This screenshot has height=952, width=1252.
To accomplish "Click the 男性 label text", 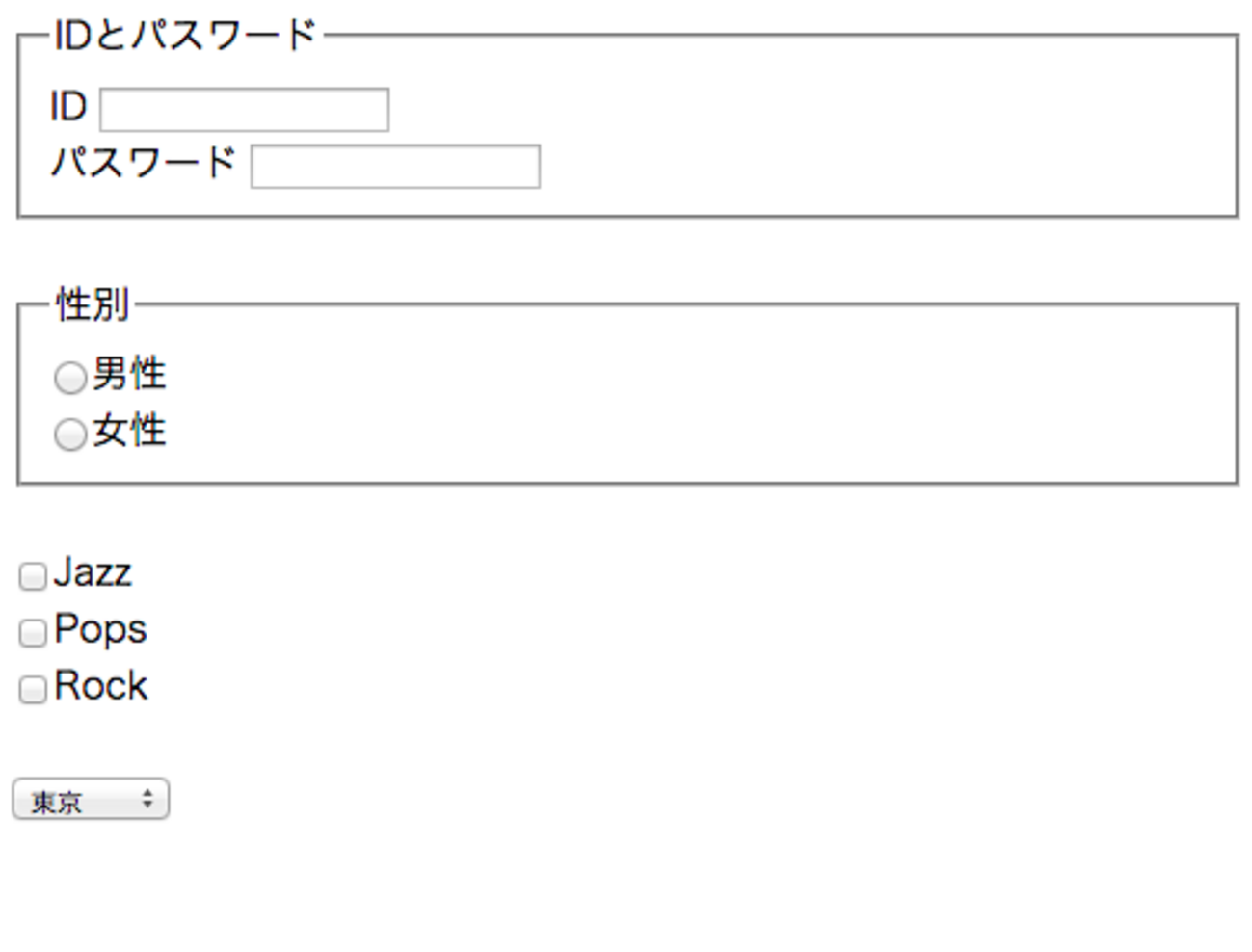I will click(x=129, y=374).
